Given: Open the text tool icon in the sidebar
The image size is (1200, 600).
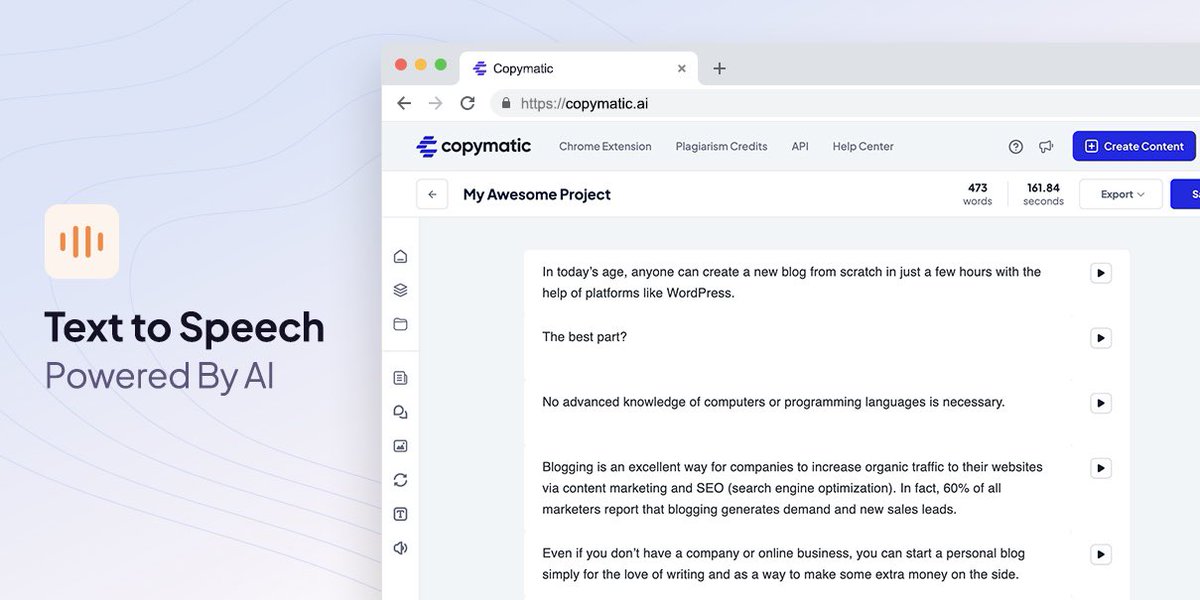Looking at the screenshot, I should click(401, 514).
